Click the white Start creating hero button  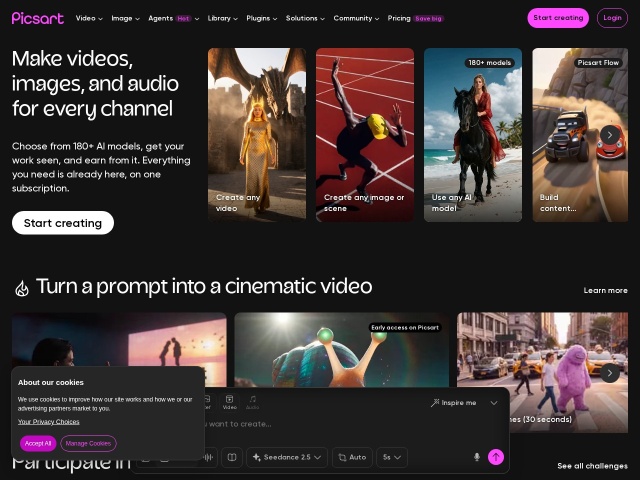(63, 223)
